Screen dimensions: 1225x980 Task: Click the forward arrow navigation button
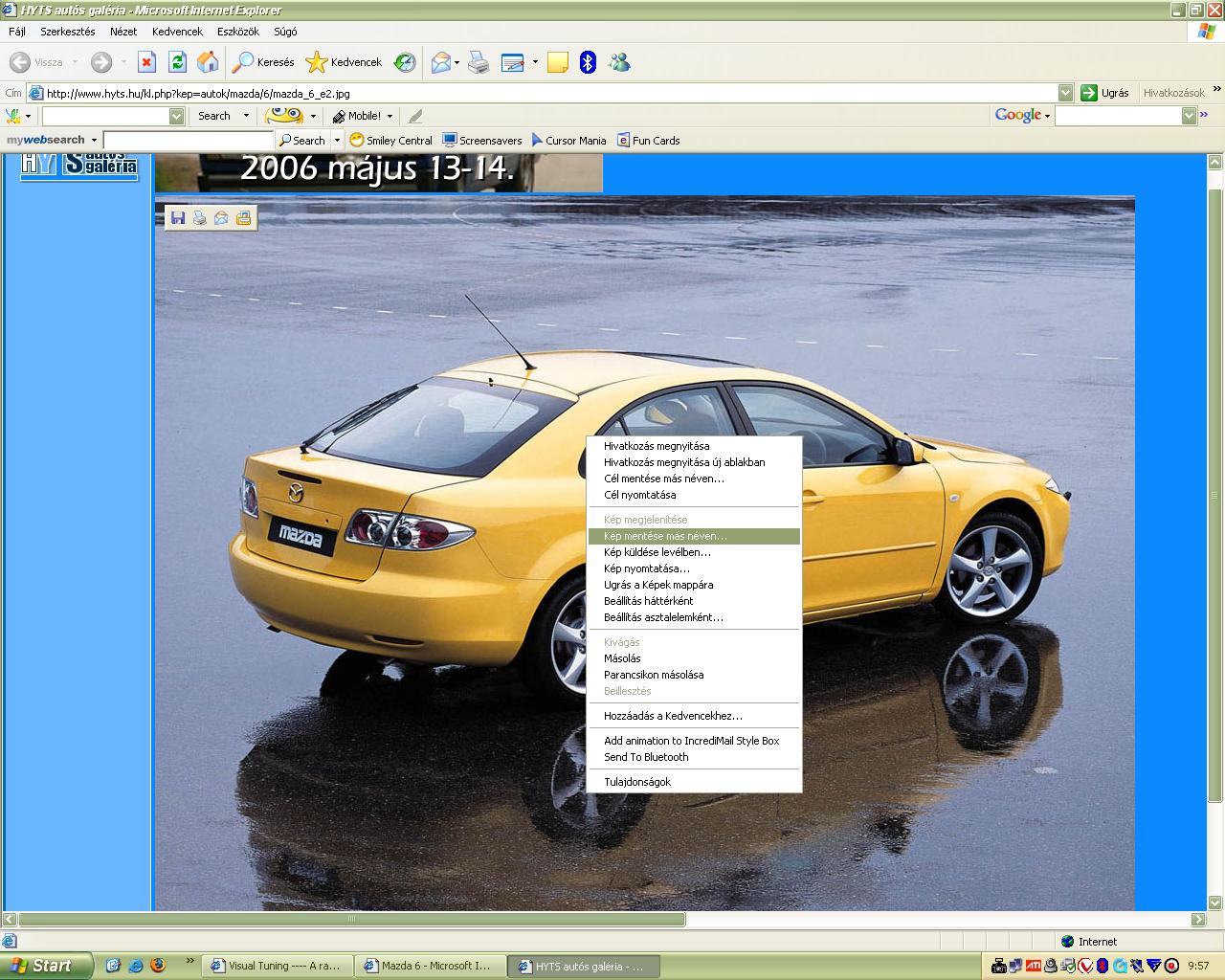pyautogui.click(x=101, y=62)
